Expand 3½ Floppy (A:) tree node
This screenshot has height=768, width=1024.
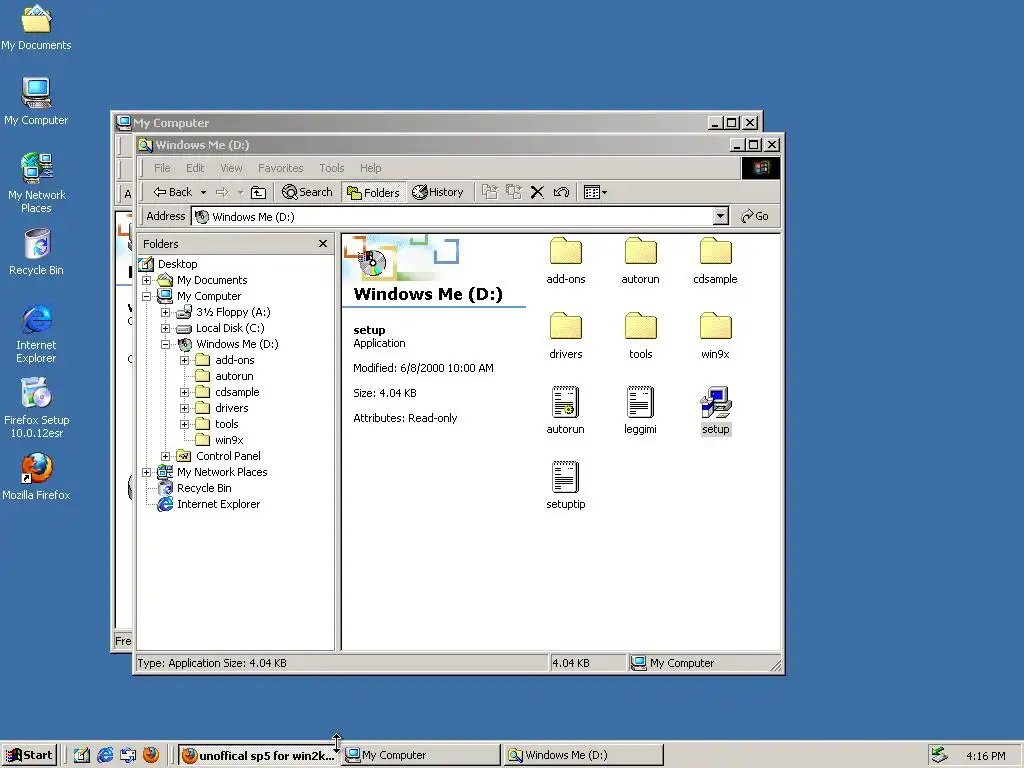click(165, 312)
